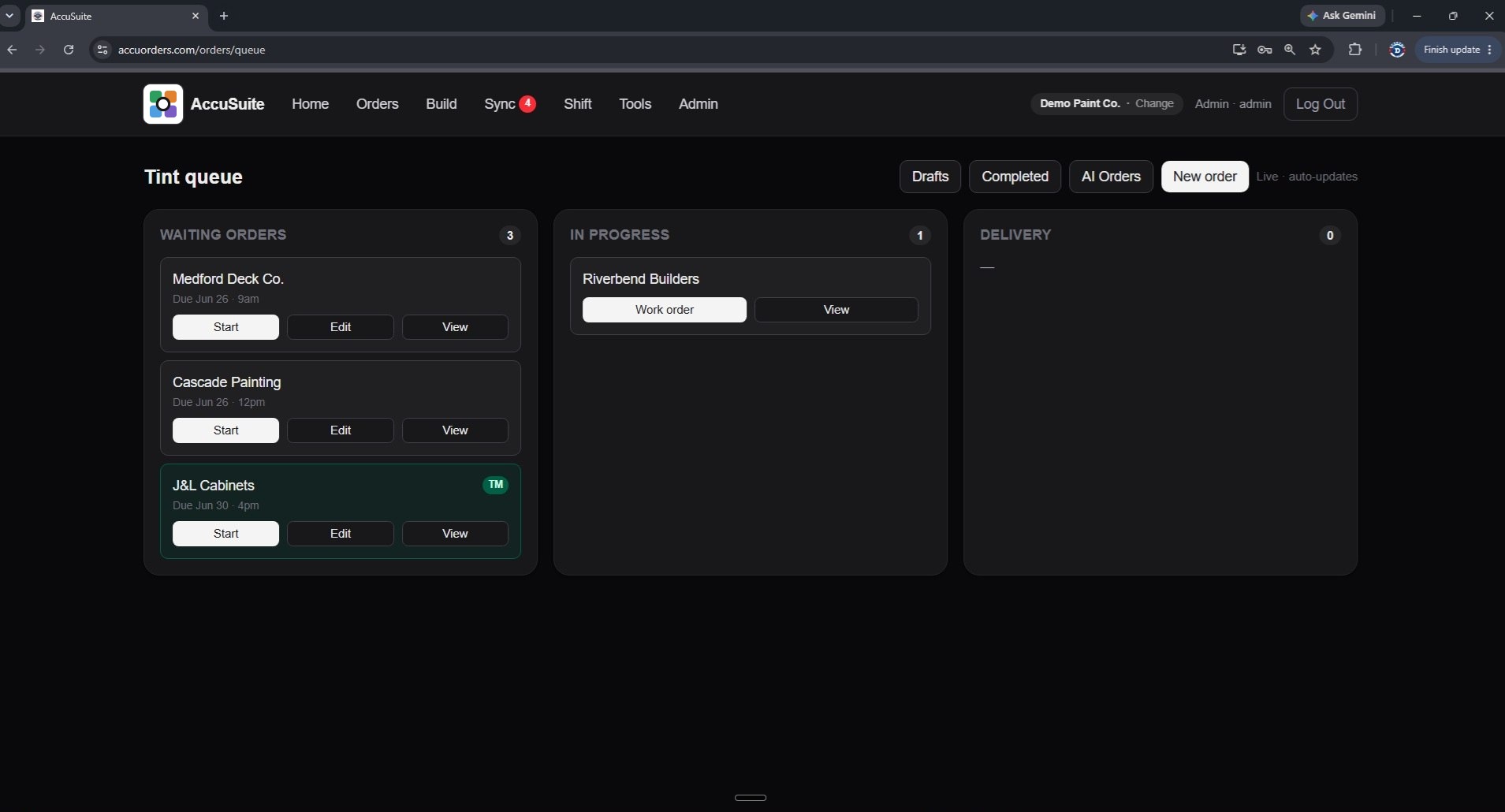
Task: Click the TM badge on J&L Cabinets
Action: pos(495,485)
